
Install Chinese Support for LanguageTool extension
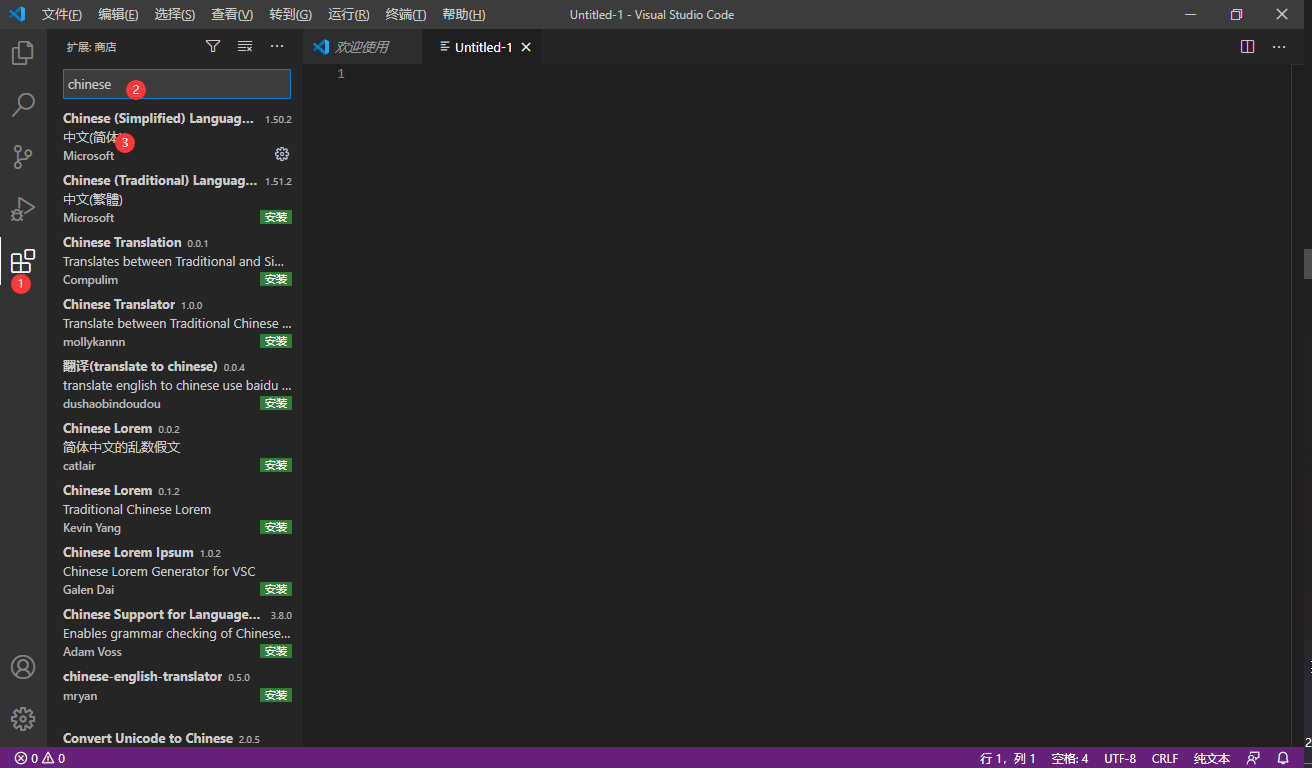coord(276,651)
